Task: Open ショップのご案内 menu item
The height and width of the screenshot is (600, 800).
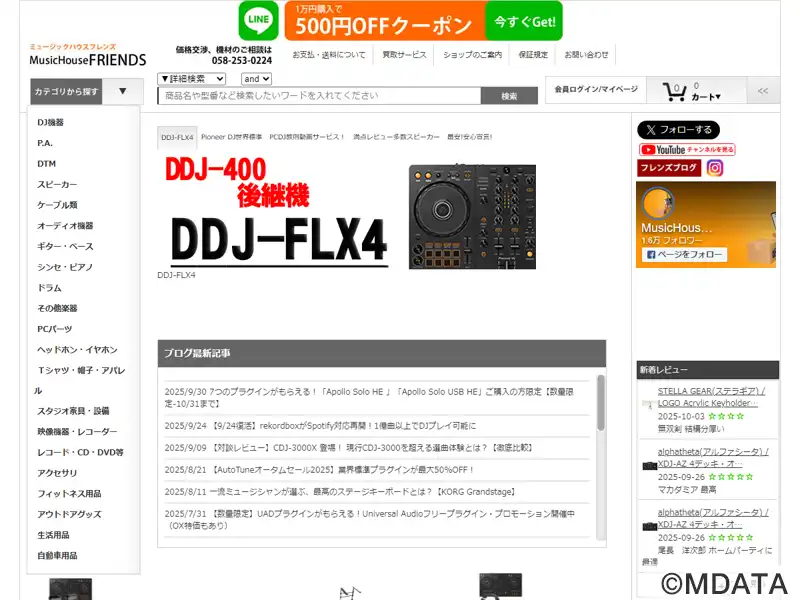Action: (x=472, y=55)
